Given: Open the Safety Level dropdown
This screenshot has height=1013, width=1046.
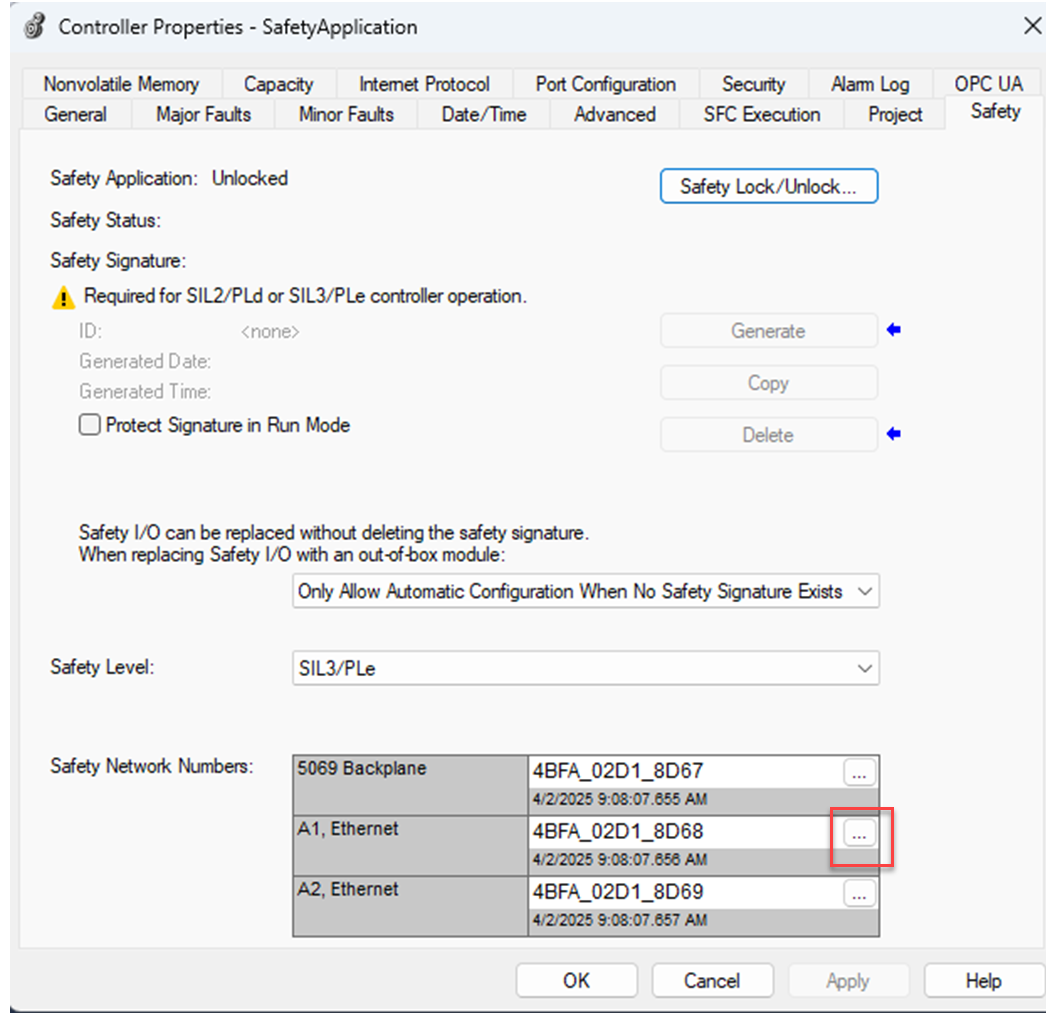Looking at the screenshot, I should (x=866, y=667).
